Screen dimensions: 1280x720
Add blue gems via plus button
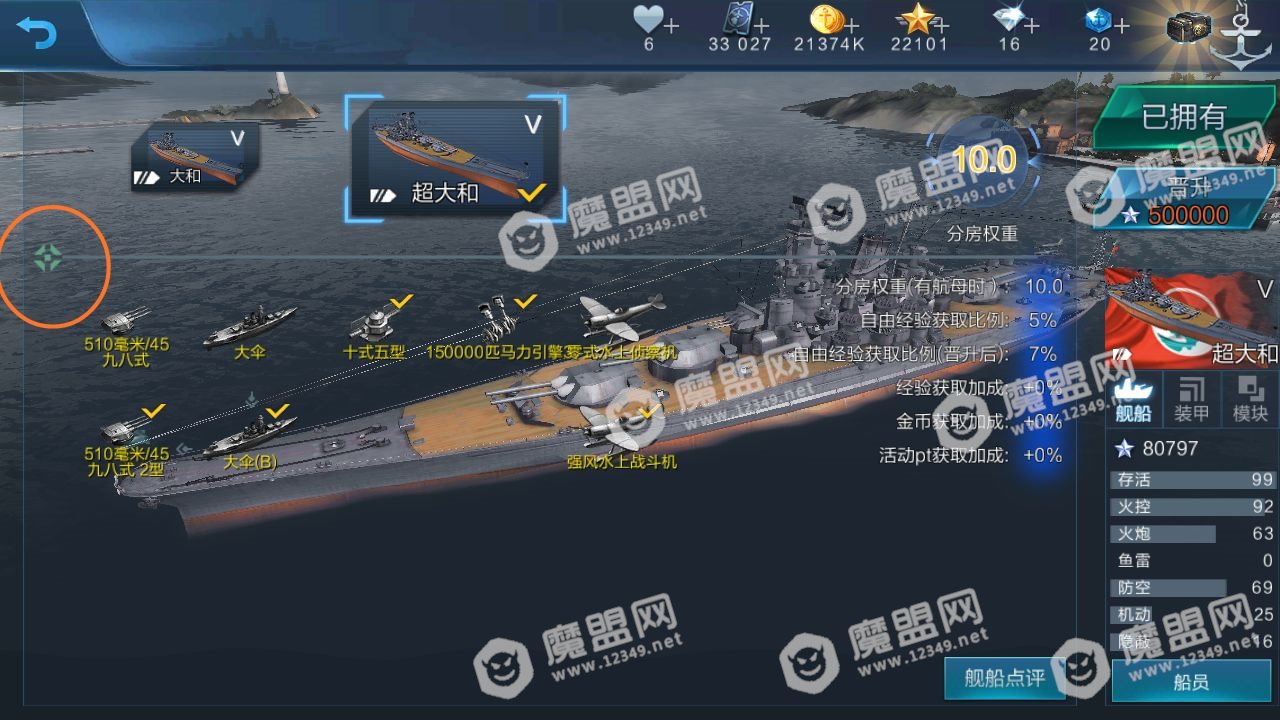click(x=1121, y=25)
